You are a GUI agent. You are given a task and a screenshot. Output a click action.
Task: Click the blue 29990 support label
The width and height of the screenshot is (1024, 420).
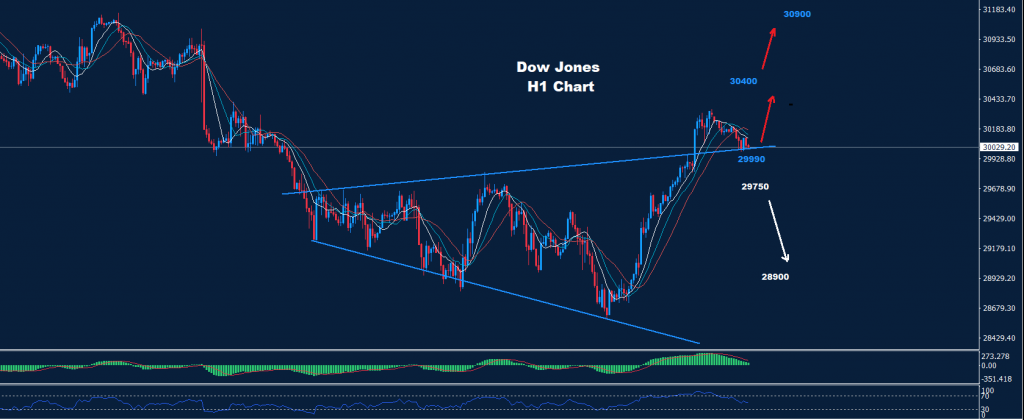[x=751, y=159]
